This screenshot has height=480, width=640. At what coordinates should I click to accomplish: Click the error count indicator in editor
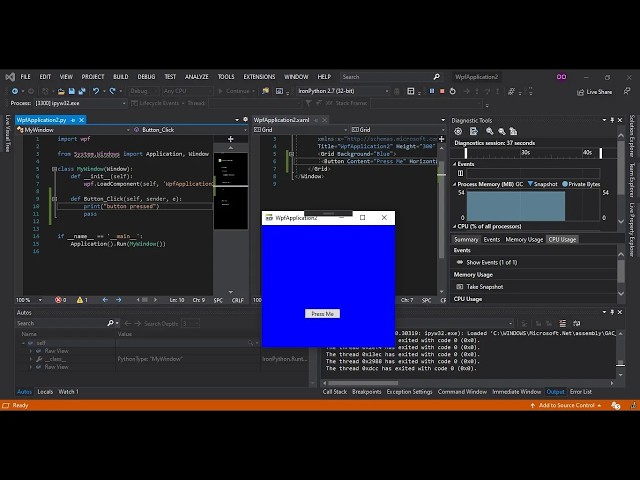(x=60, y=300)
